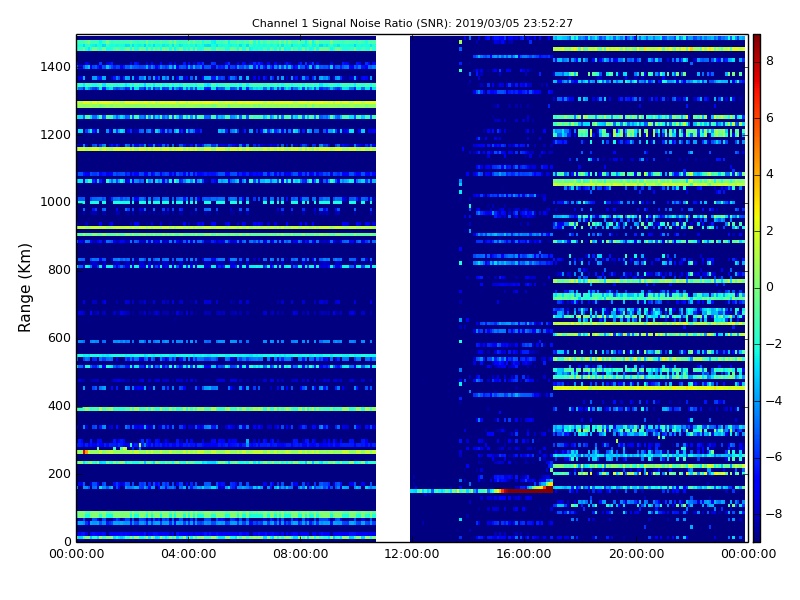Click the dark red top of the colorbar
The image size is (800, 600).
[x=757, y=41]
